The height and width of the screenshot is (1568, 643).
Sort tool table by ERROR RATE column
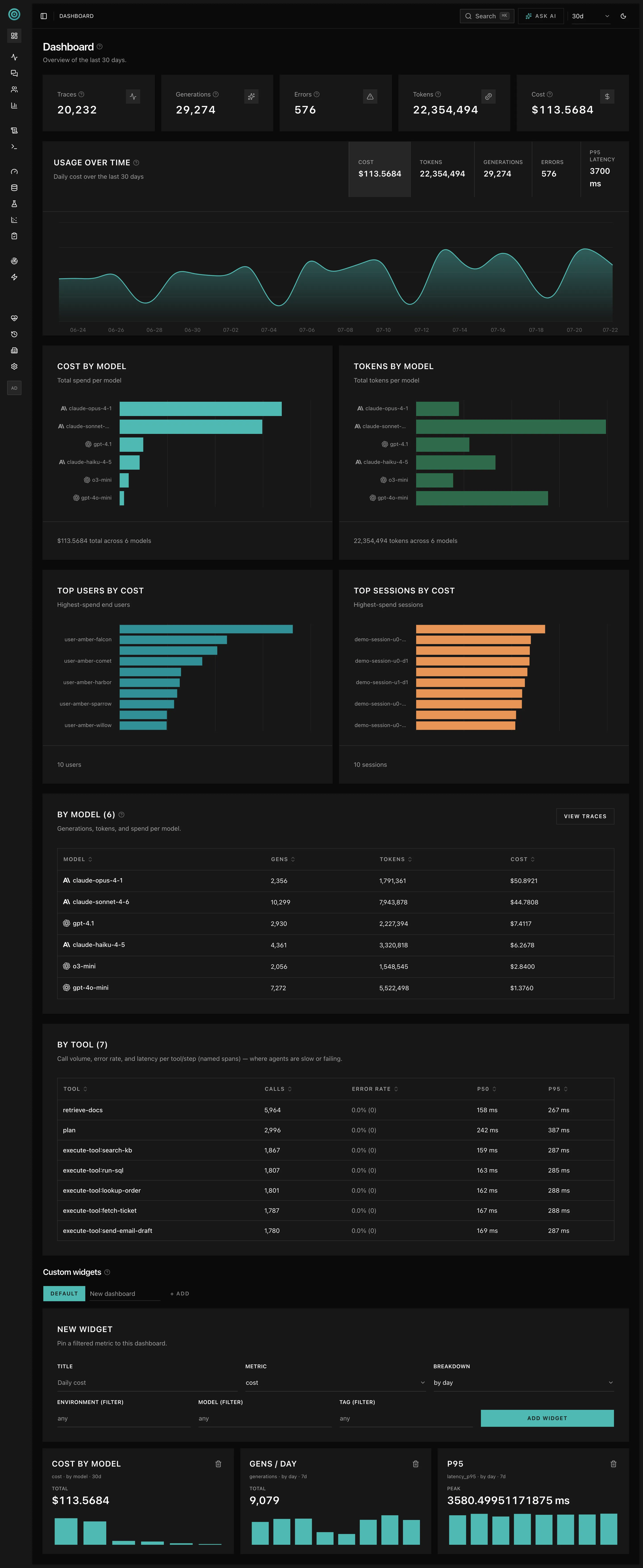tap(375, 1089)
